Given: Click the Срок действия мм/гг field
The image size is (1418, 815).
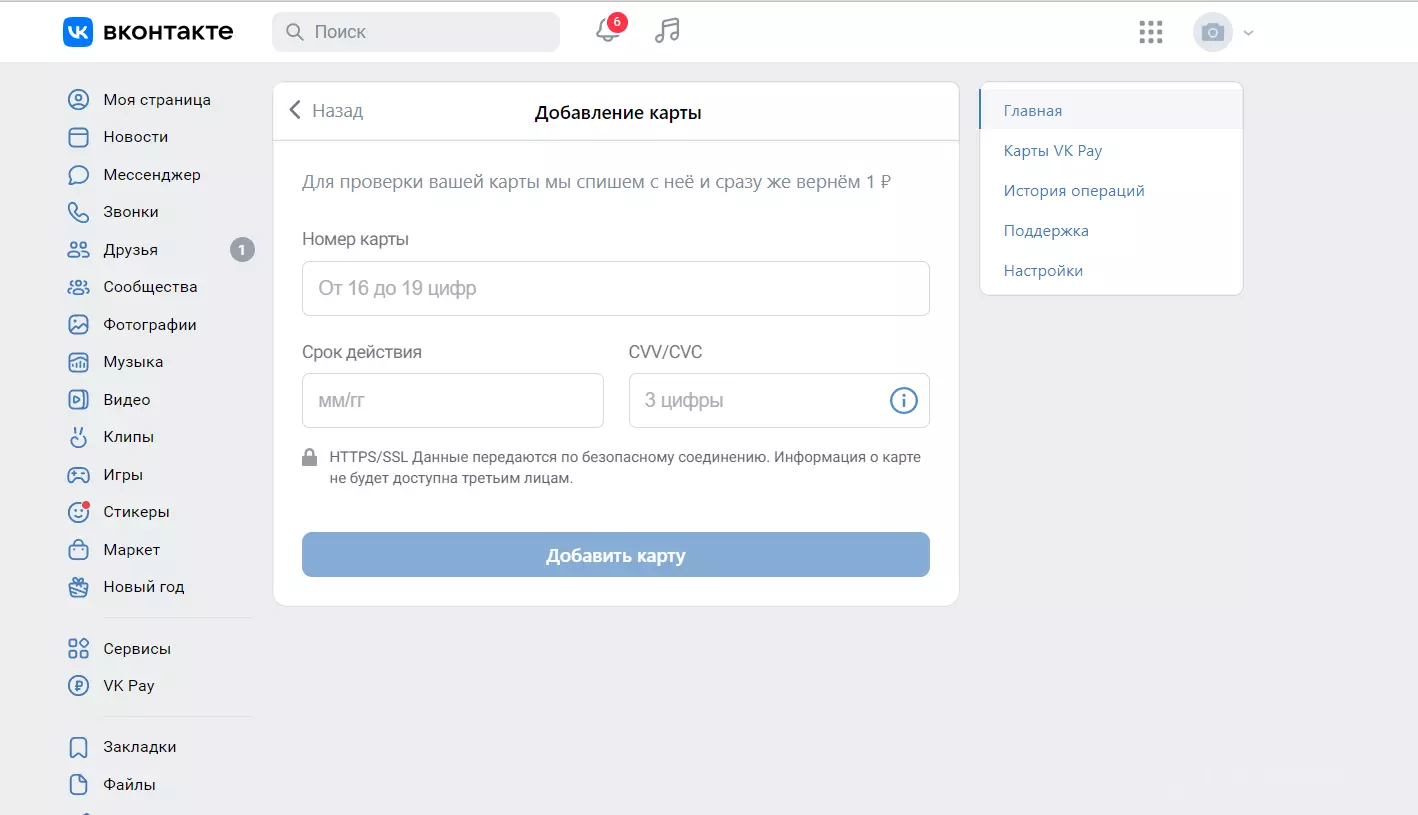Looking at the screenshot, I should coord(453,401).
